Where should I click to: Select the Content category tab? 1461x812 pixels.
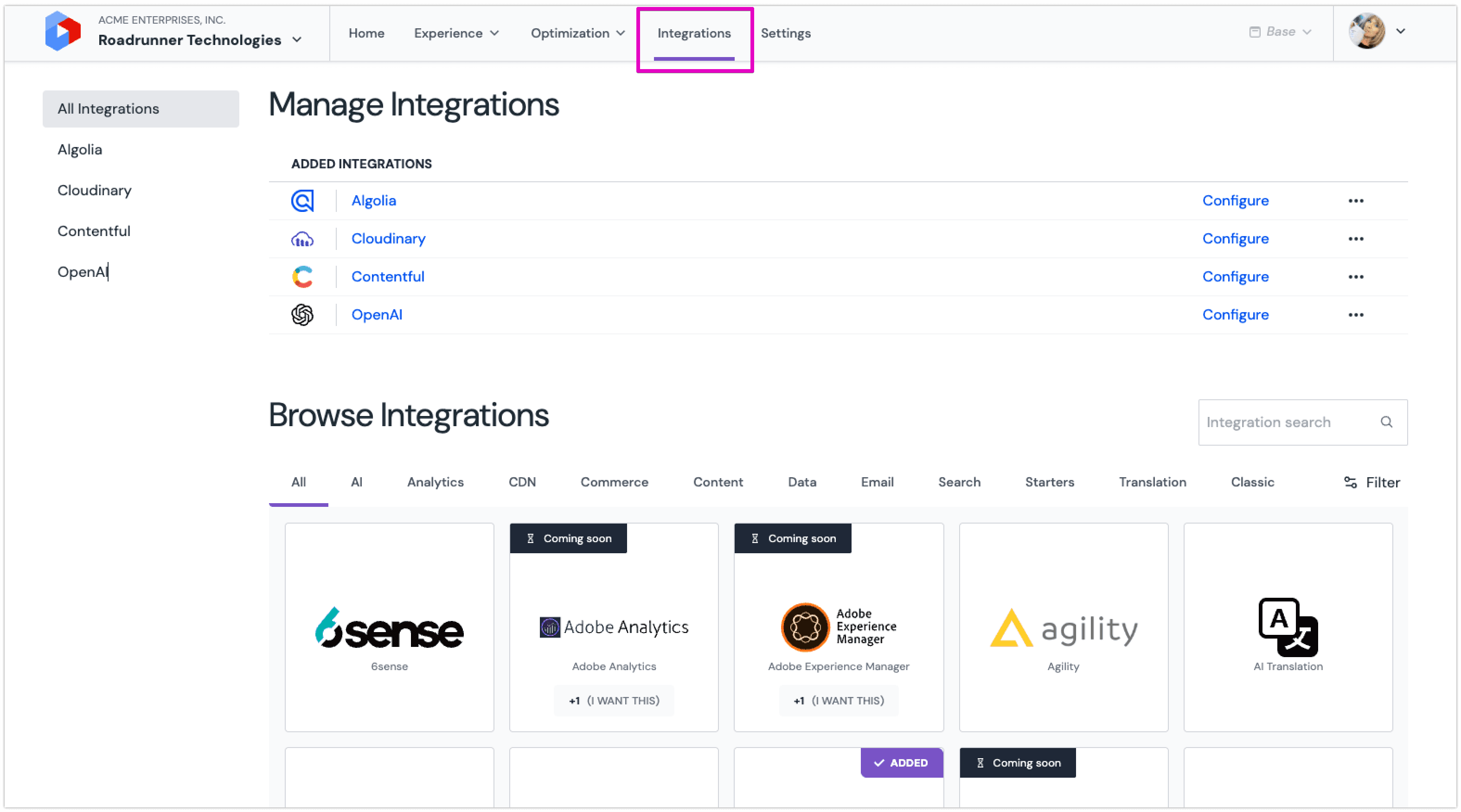pos(718,482)
